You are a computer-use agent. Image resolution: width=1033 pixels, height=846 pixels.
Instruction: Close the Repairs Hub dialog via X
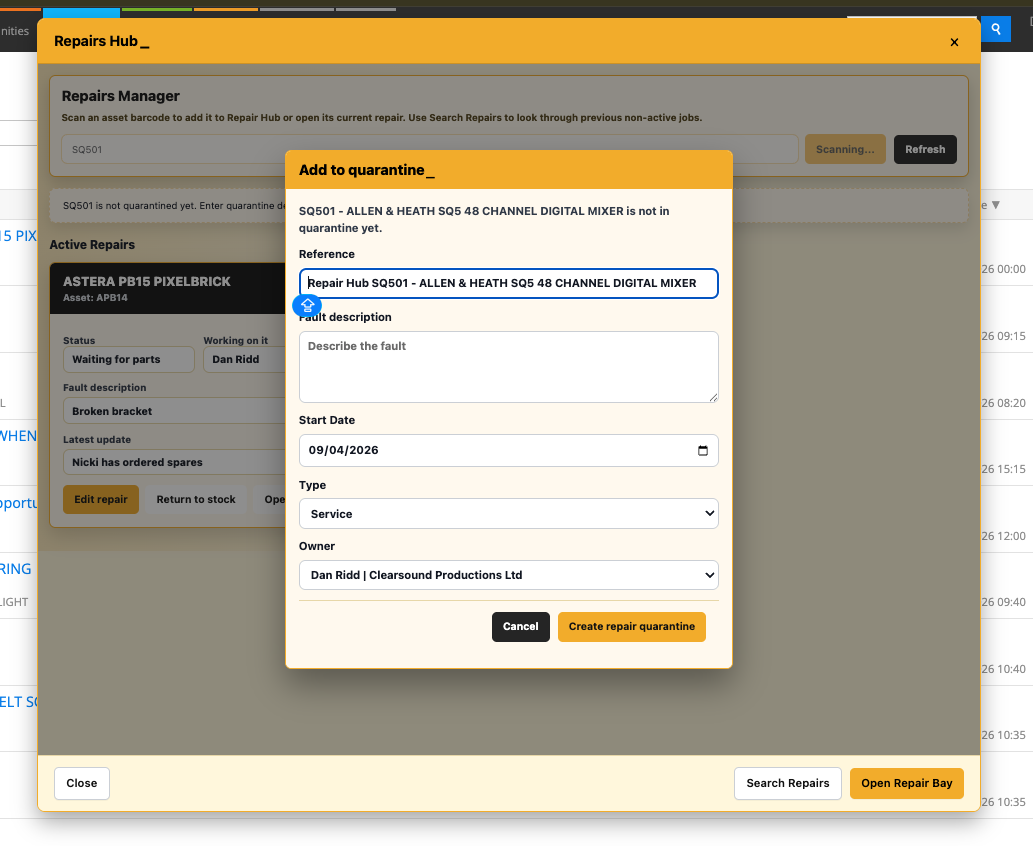954,42
